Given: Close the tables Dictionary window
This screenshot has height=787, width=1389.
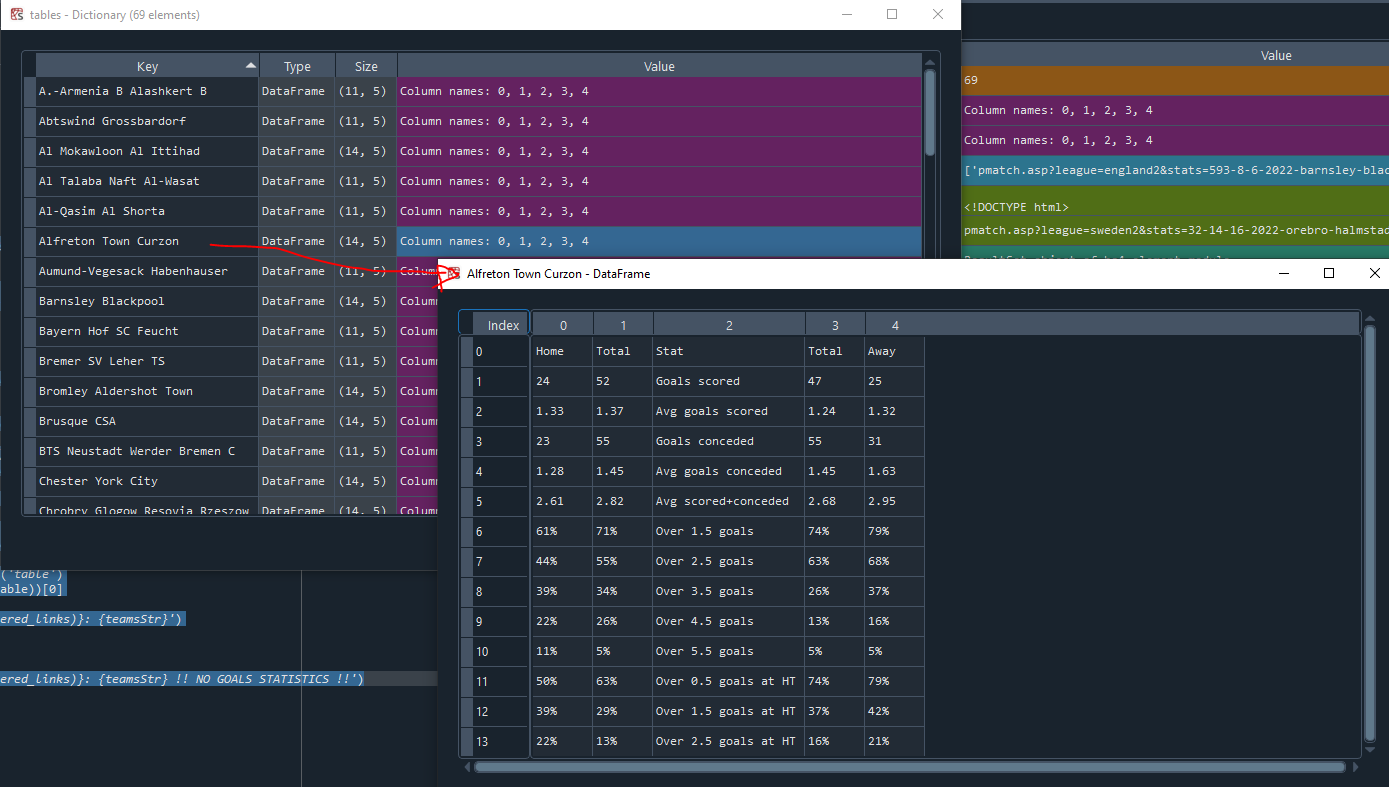Looking at the screenshot, I should (937, 15).
